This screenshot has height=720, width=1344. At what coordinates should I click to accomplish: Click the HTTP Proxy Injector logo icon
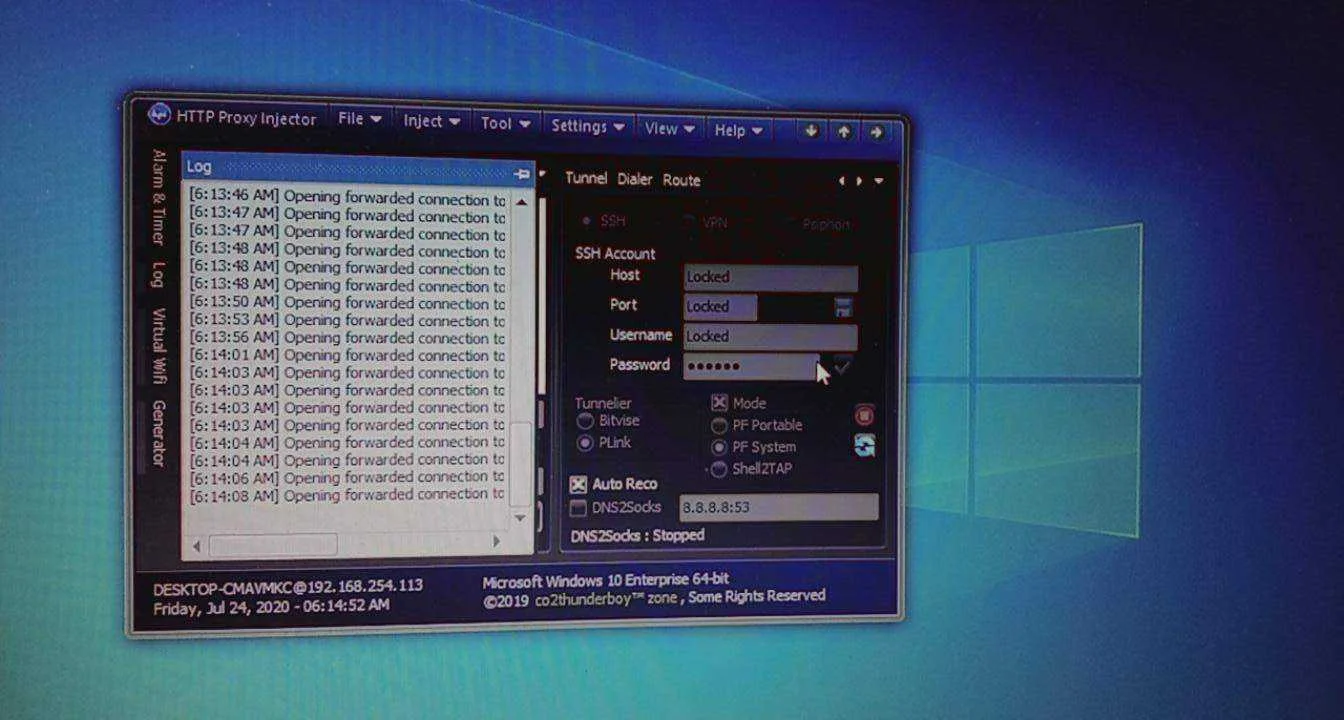point(160,114)
